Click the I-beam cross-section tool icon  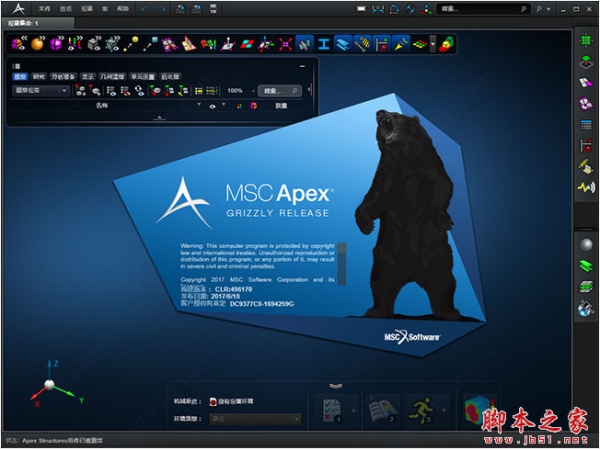(x=324, y=43)
